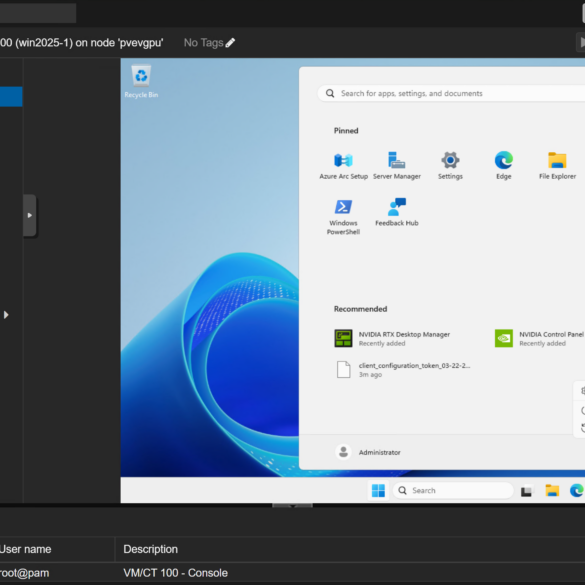Open the pinned Edge browser
Viewport: 585px width, 585px height.
[x=503, y=165]
